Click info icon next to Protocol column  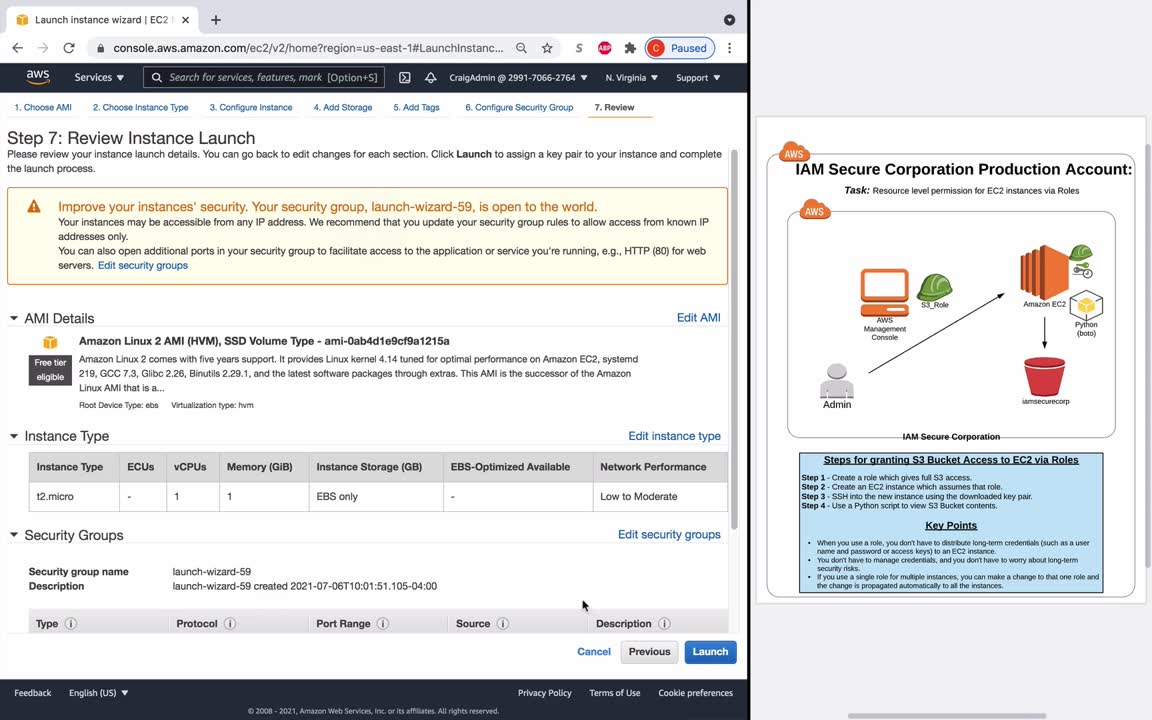(x=230, y=623)
